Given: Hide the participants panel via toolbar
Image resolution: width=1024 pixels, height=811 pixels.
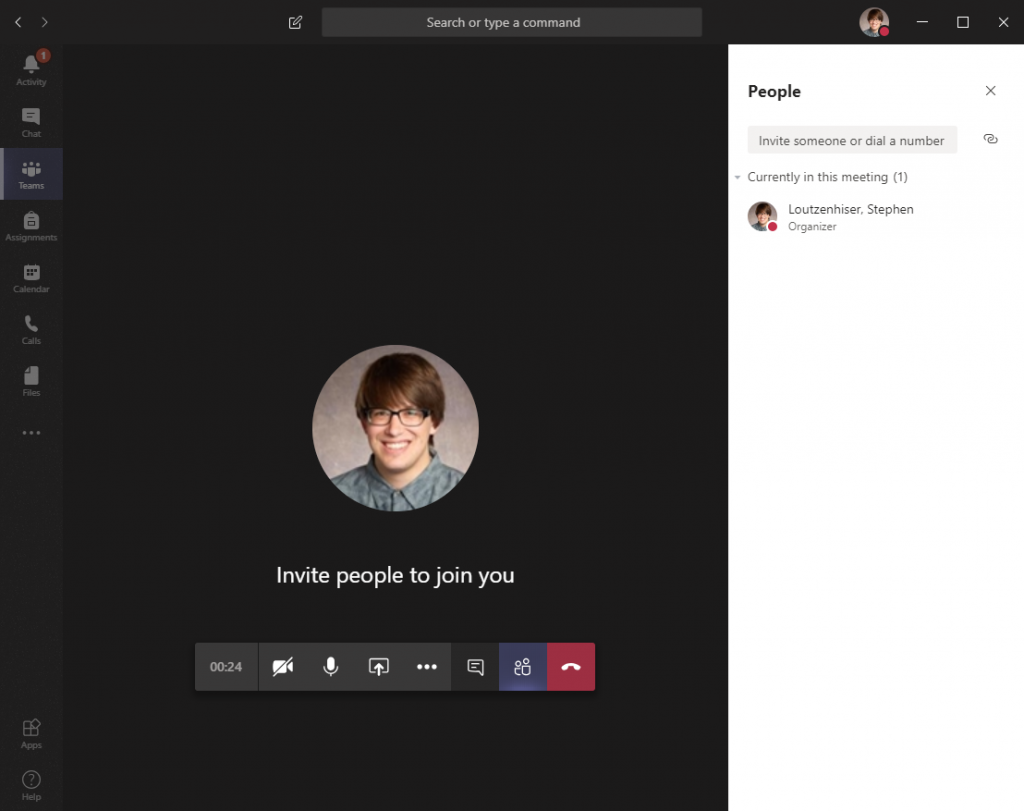Looking at the screenshot, I should pyautogui.click(x=522, y=667).
